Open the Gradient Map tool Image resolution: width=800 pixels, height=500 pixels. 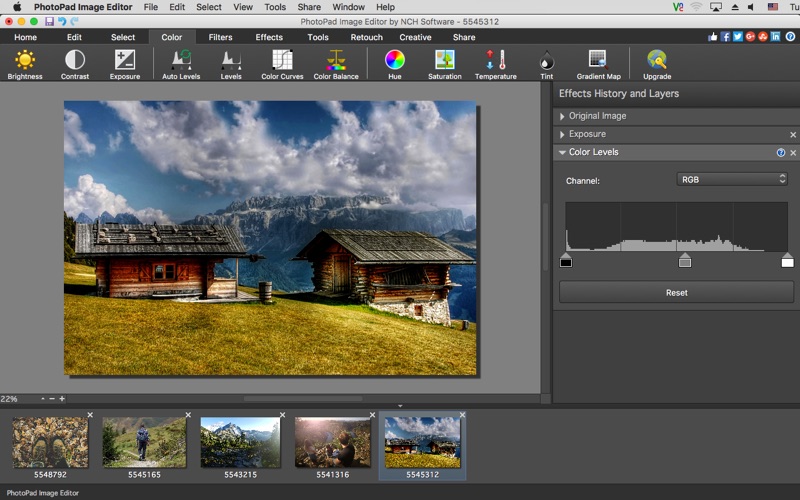598,62
